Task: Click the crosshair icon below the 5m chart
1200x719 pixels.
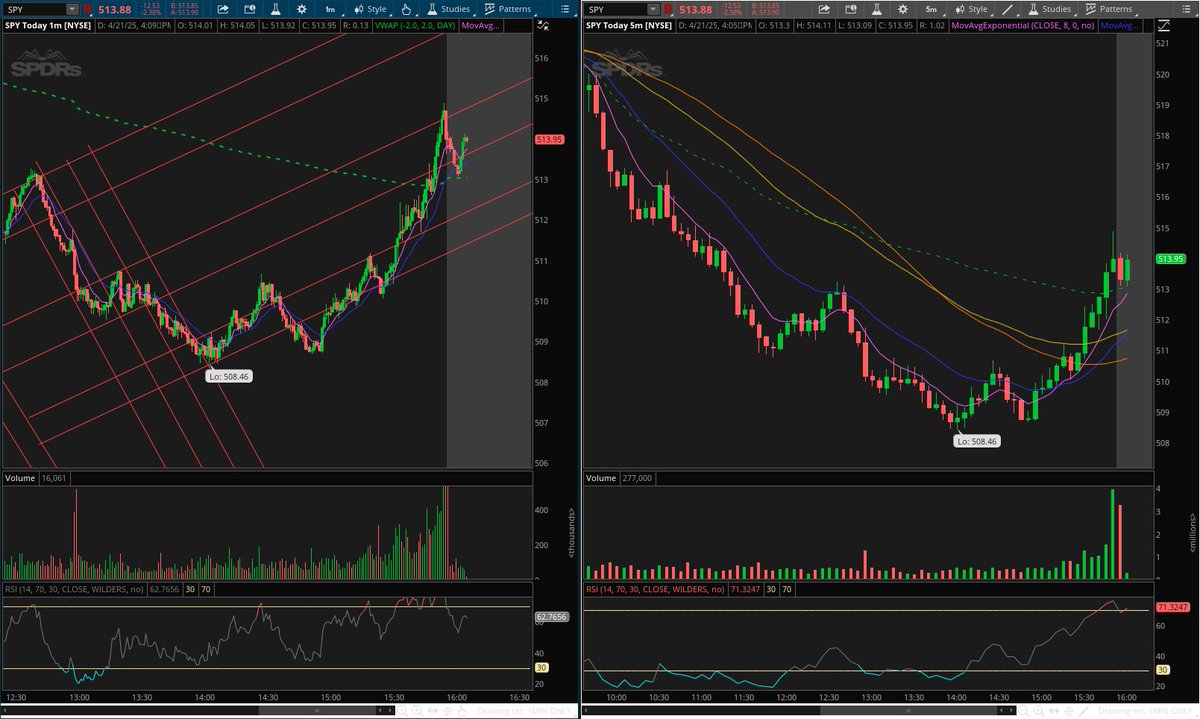Action: pos(1069,711)
